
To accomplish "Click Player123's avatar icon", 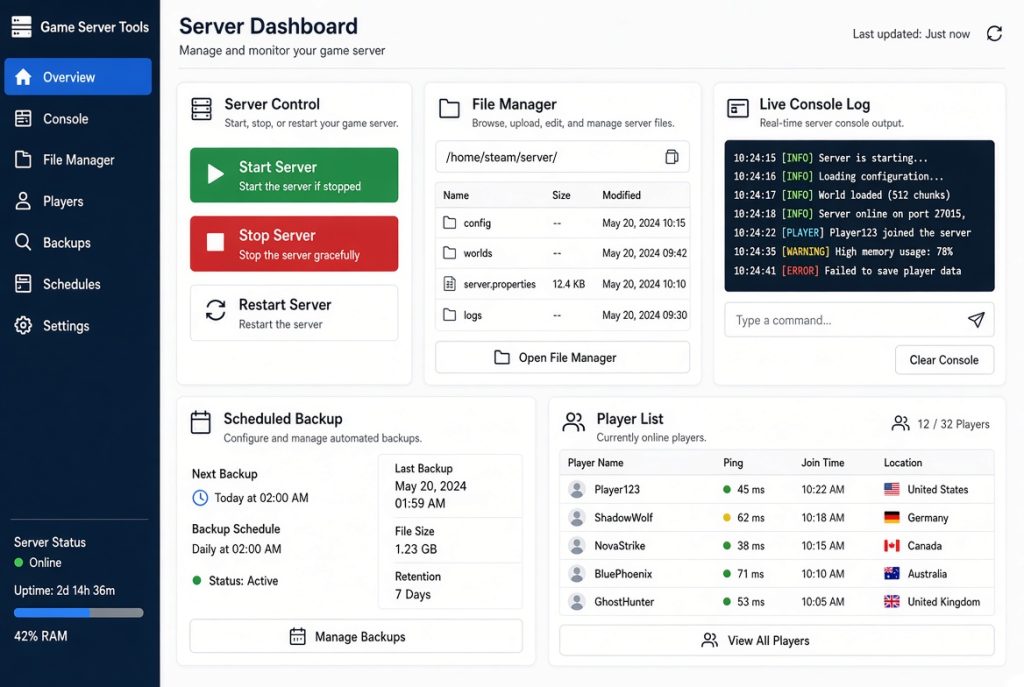I will point(577,489).
